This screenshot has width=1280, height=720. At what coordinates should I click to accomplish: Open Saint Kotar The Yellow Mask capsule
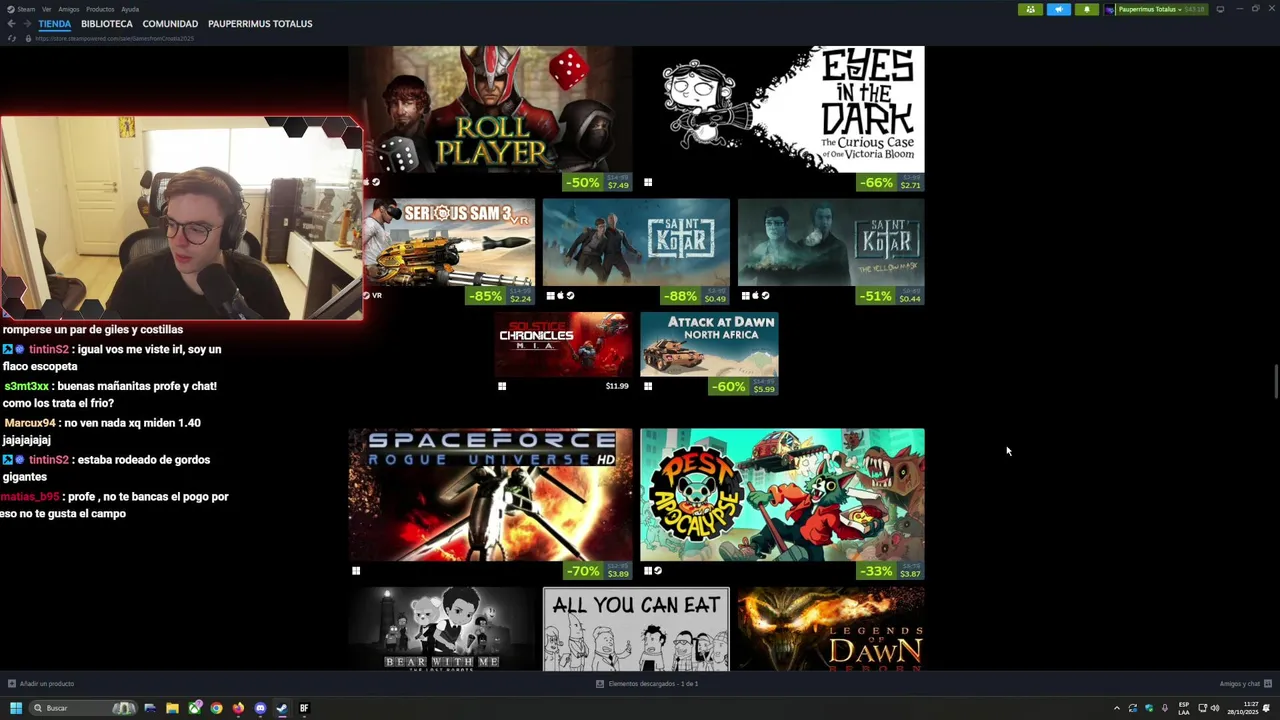831,242
